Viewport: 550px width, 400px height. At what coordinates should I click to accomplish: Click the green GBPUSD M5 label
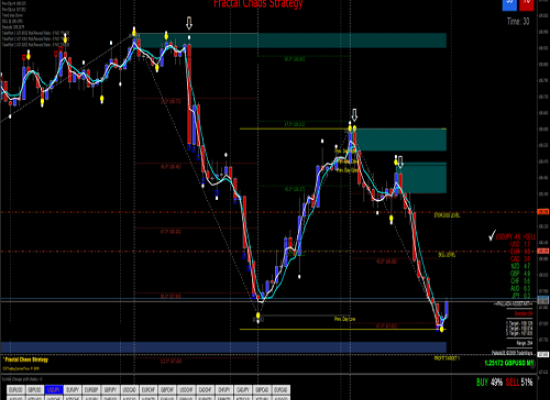coord(509,363)
